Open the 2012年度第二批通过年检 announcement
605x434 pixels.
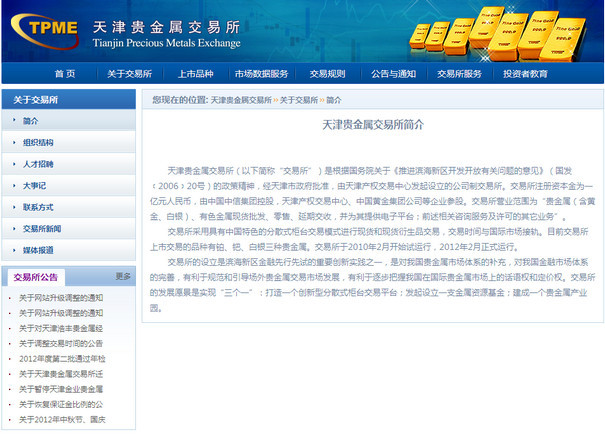(61, 358)
